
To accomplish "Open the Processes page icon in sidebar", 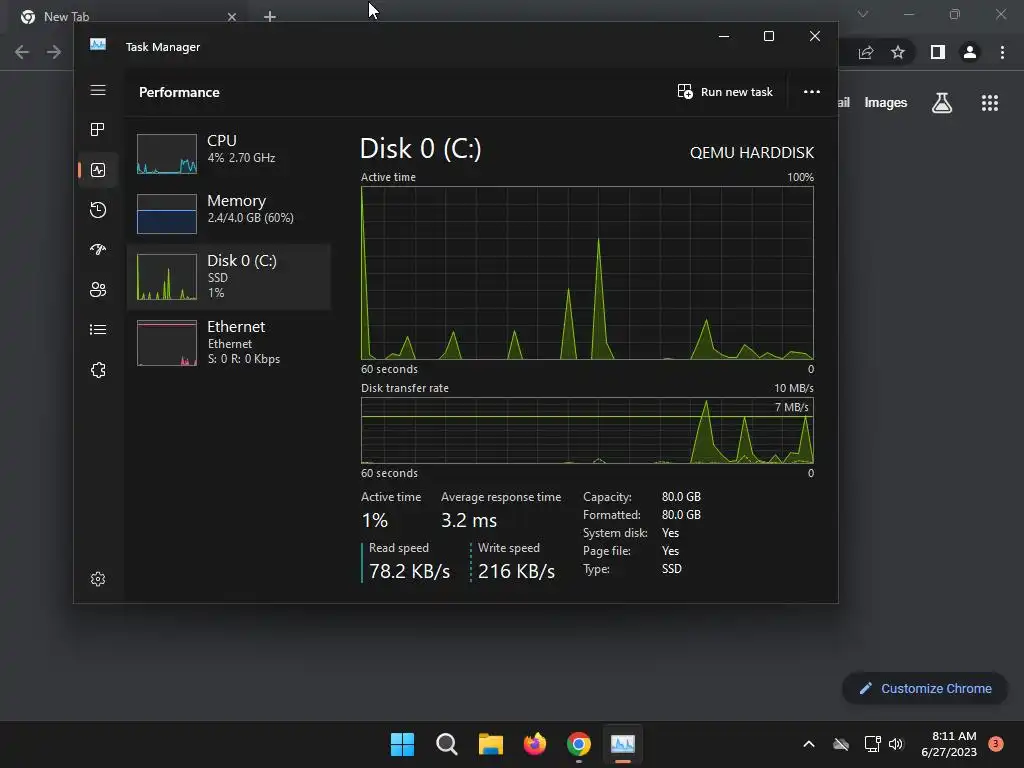I will coord(98,129).
